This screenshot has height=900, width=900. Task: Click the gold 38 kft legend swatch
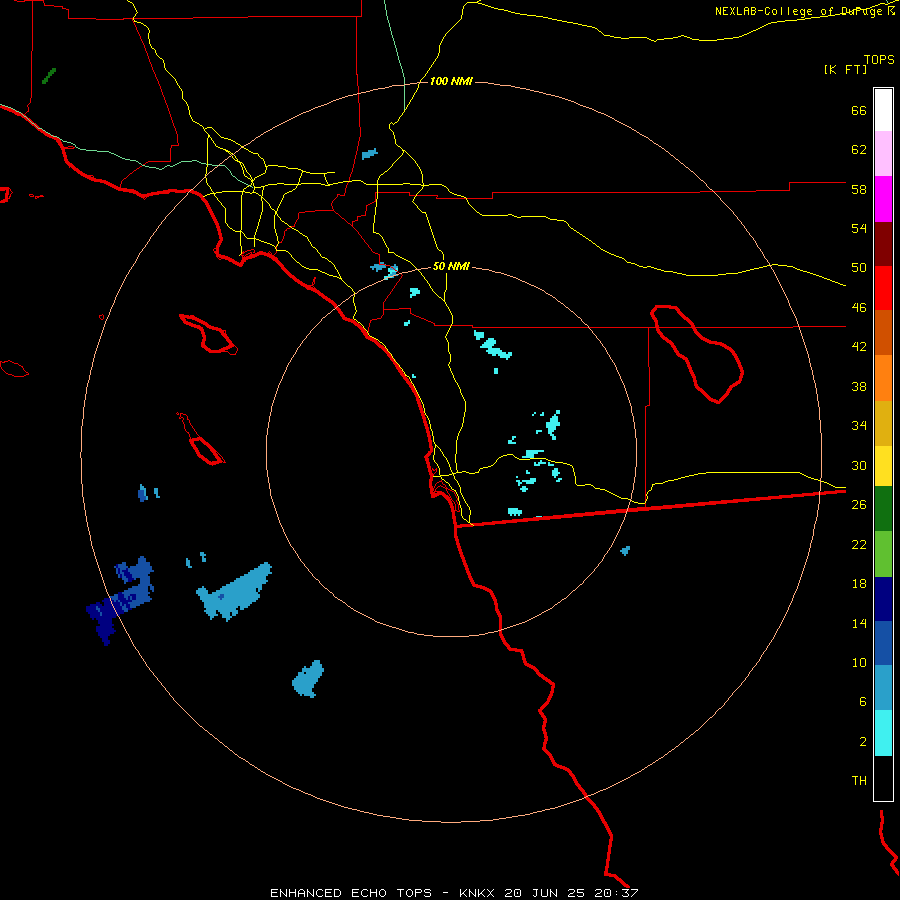[x=883, y=423]
